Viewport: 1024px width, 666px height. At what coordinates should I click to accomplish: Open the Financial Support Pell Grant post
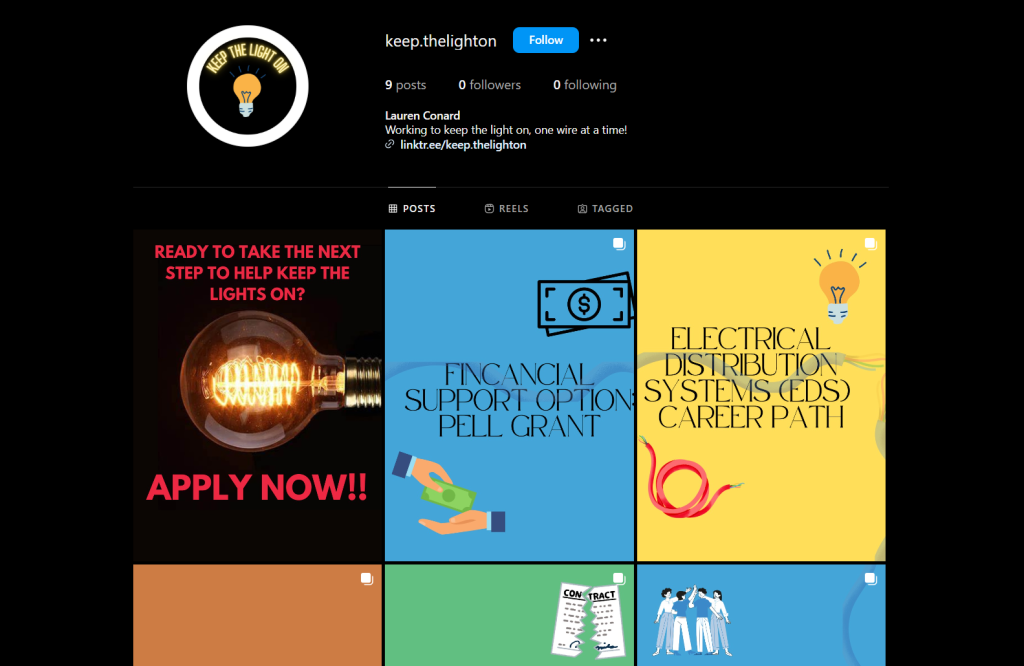(509, 395)
